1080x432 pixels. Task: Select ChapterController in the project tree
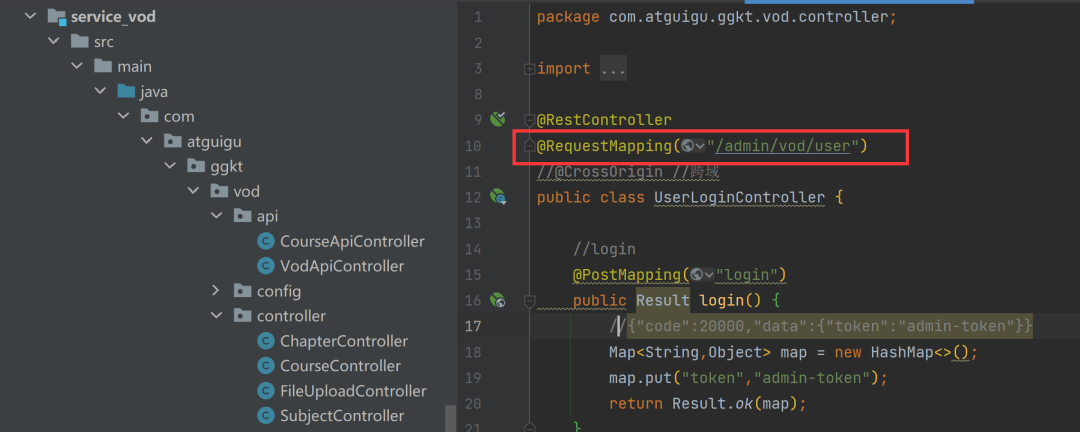click(344, 341)
